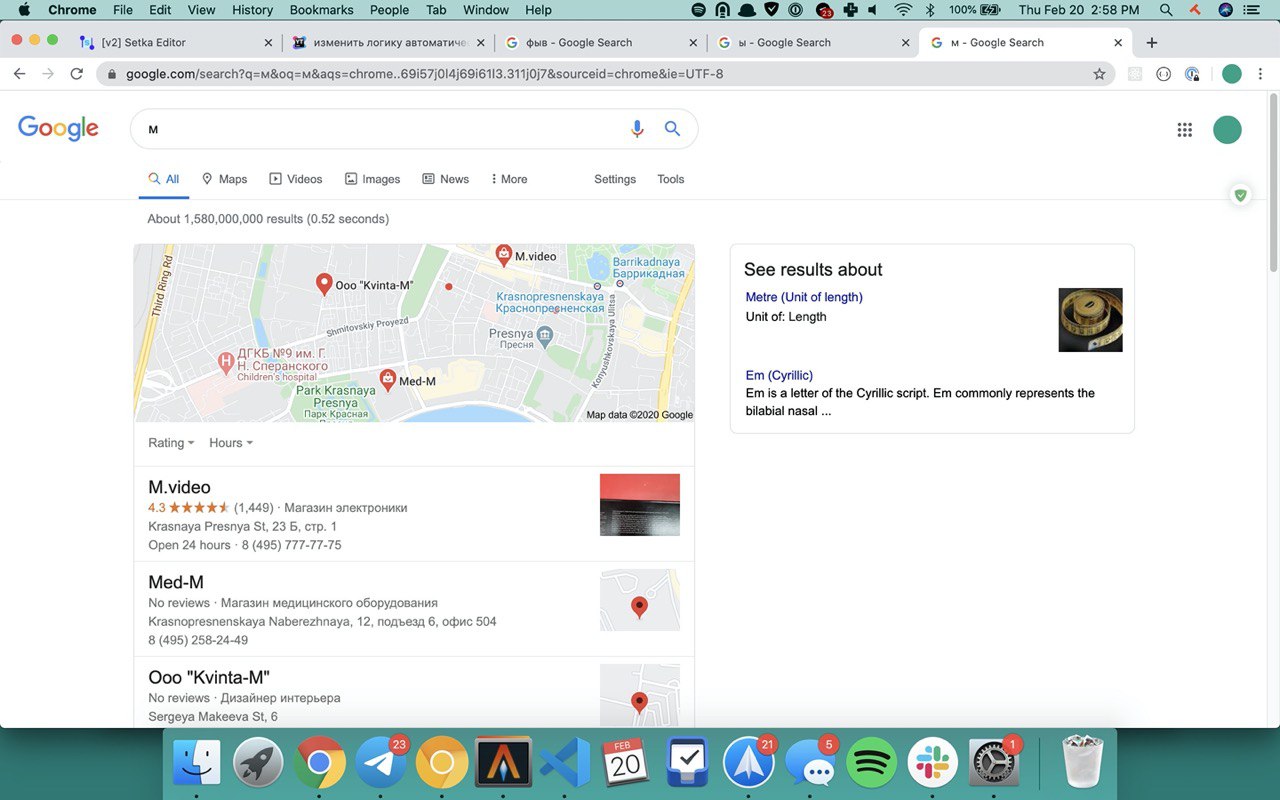
Task: Open Visual Studio Code from the Dock
Action: pos(564,764)
